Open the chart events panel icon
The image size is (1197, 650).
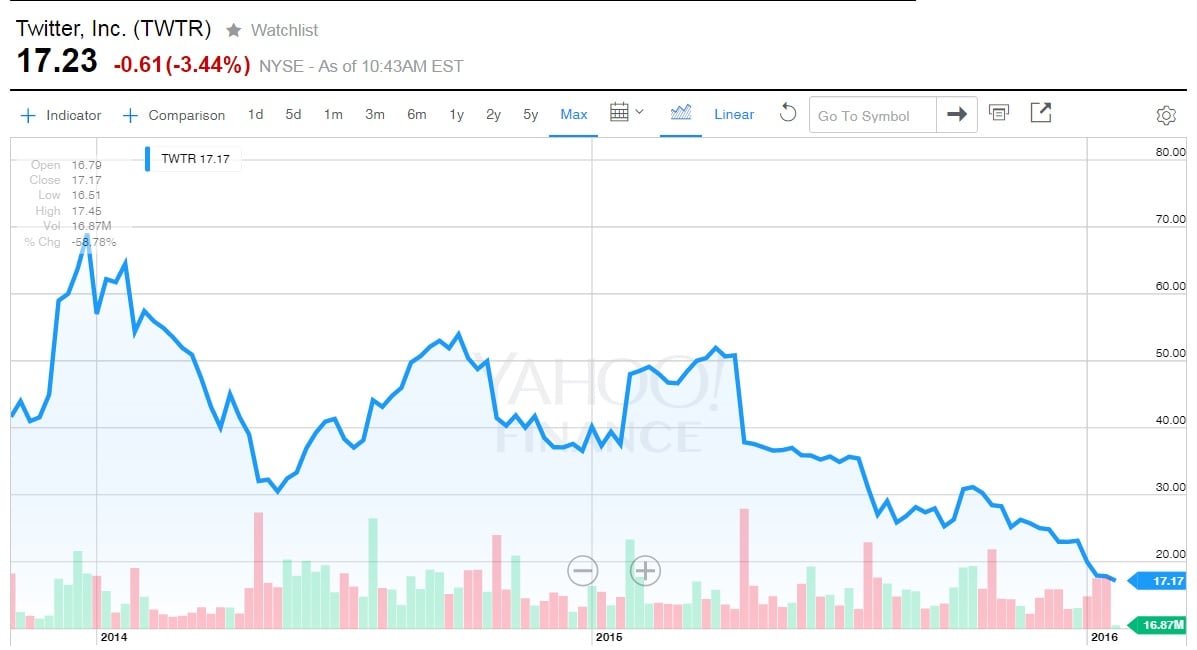click(x=998, y=113)
